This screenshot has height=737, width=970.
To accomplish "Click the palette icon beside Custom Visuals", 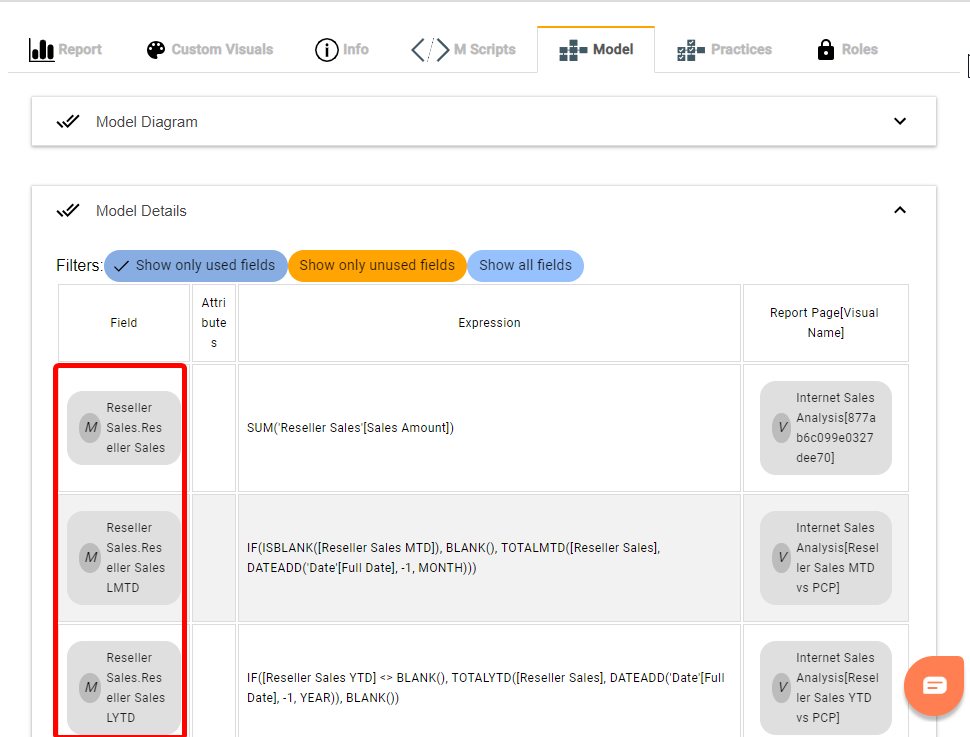I will click(156, 50).
